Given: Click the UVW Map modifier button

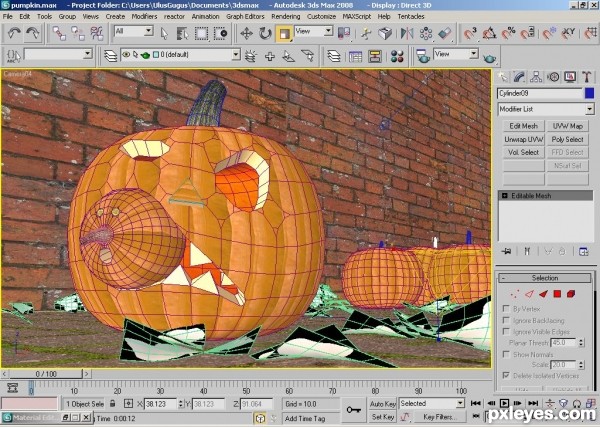Looking at the screenshot, I should pyautogui.click(x=567, y=126).
